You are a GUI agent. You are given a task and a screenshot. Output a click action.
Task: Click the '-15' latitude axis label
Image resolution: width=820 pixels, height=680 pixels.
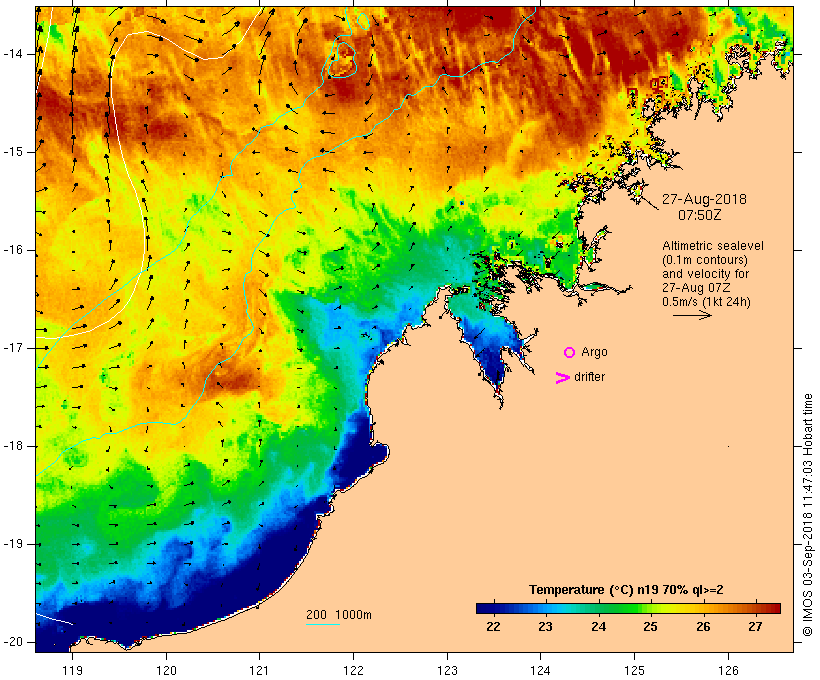coord(13,152)
